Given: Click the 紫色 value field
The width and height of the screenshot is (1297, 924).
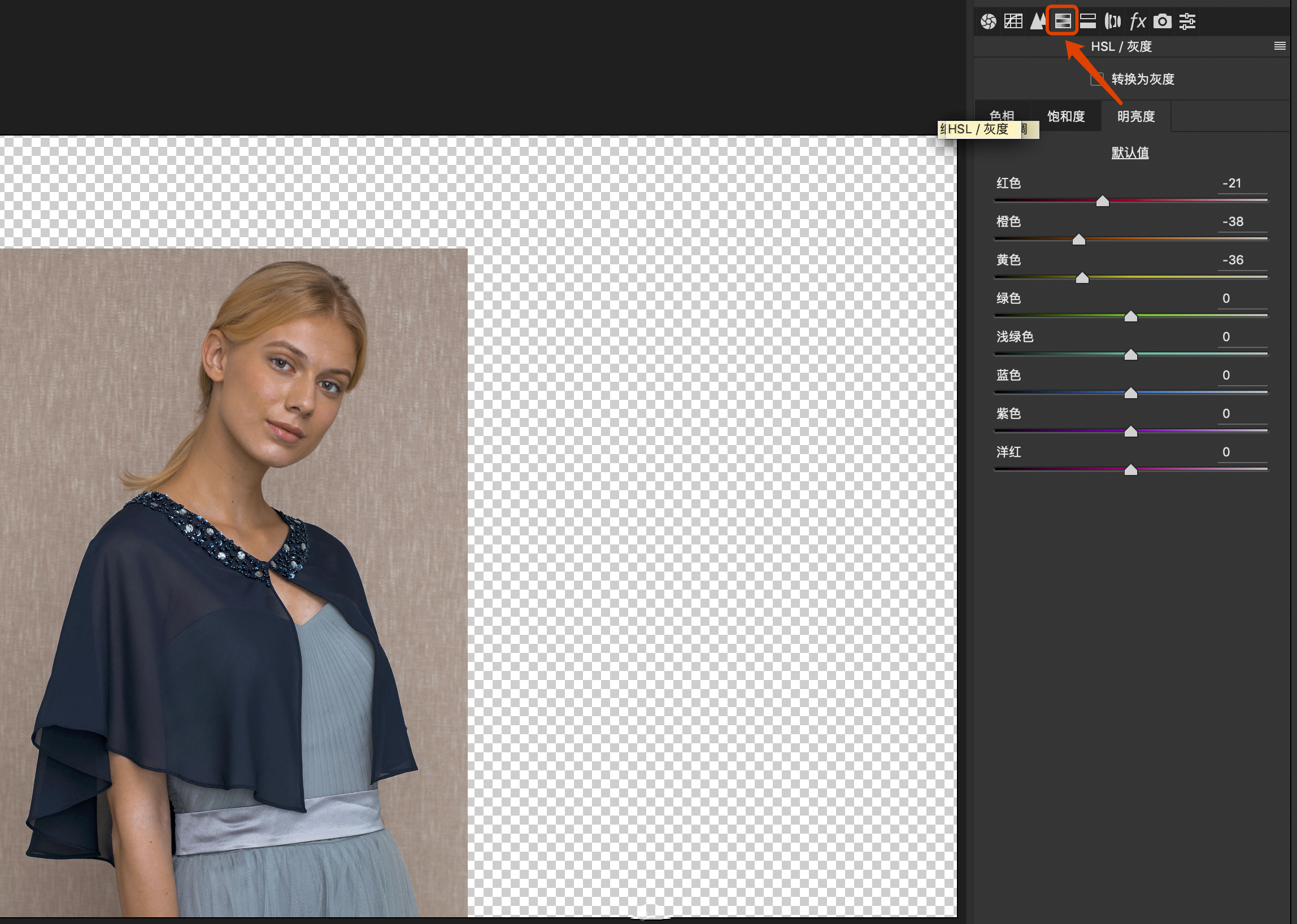Looking at the screenshot, I should [1242, 413].
